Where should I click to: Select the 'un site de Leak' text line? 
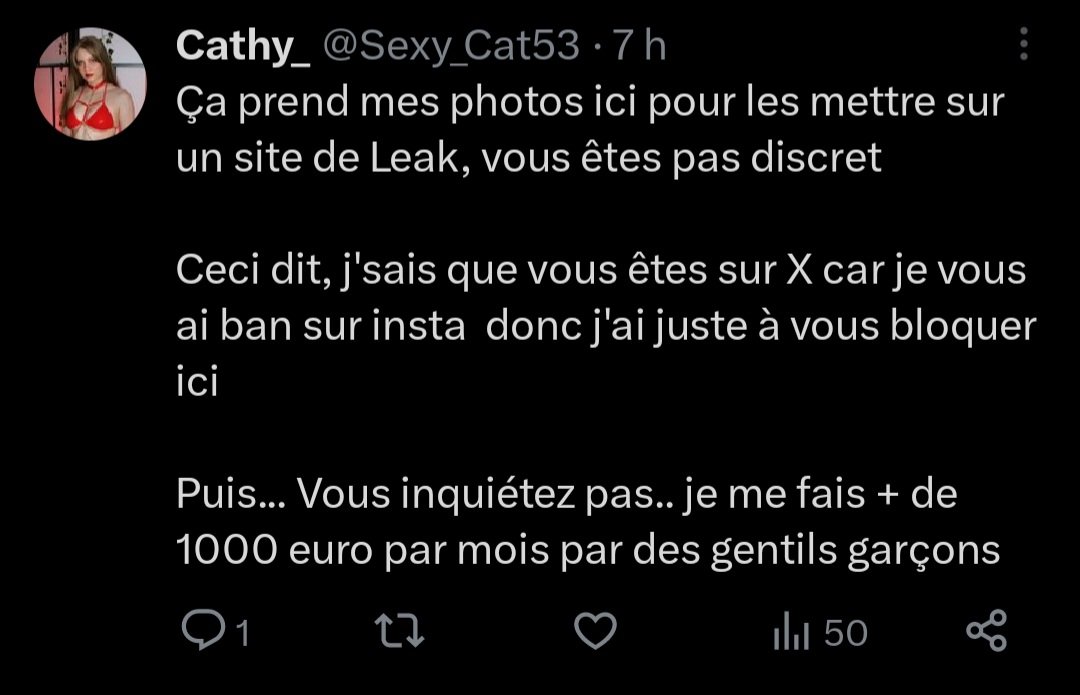pyautogui.click(x=528, y=158)
